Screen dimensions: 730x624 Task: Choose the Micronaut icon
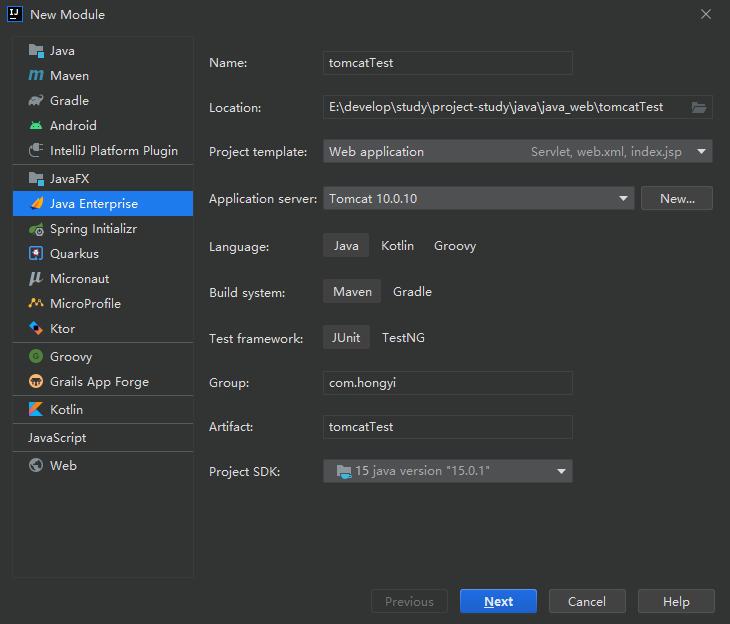(x=36, y=279)
